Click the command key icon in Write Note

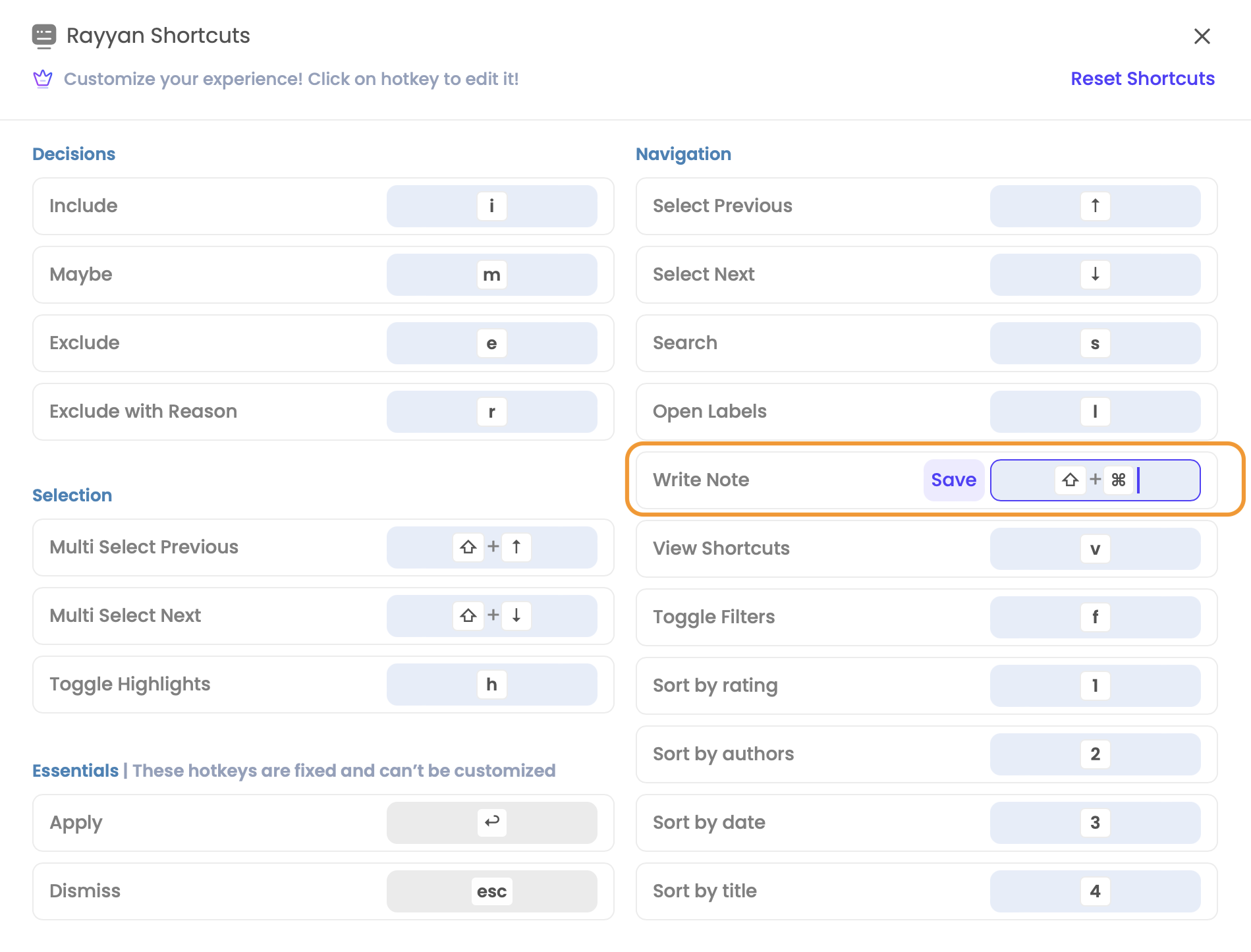(x=1118, y=480)
